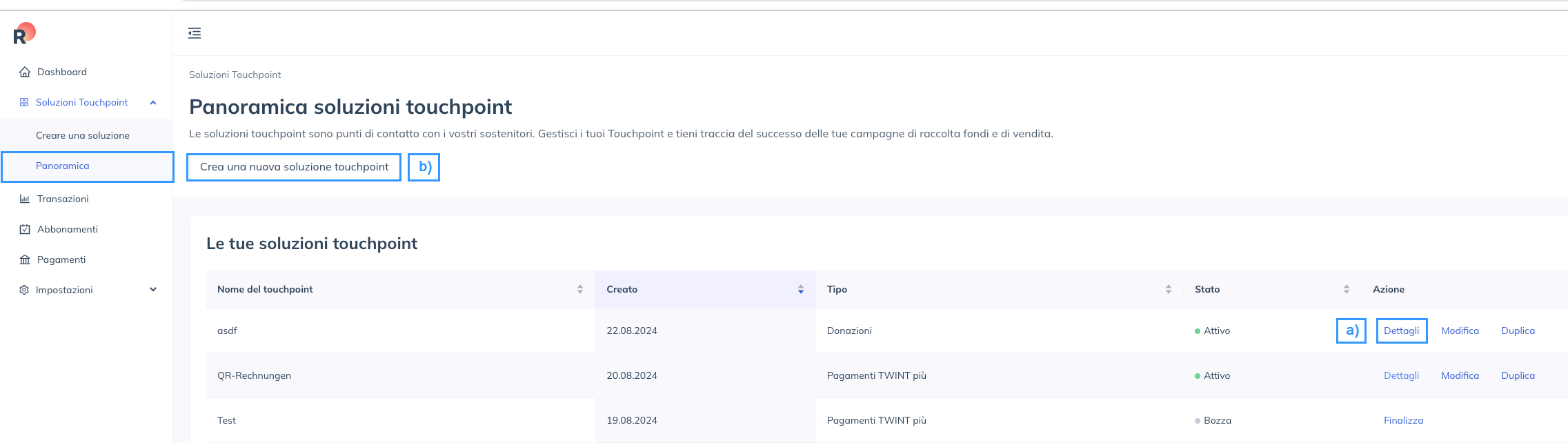This screenshot has width=1568, height=443.
Task: Sort table by Nome del touchpoint
Action: [580, 290]
